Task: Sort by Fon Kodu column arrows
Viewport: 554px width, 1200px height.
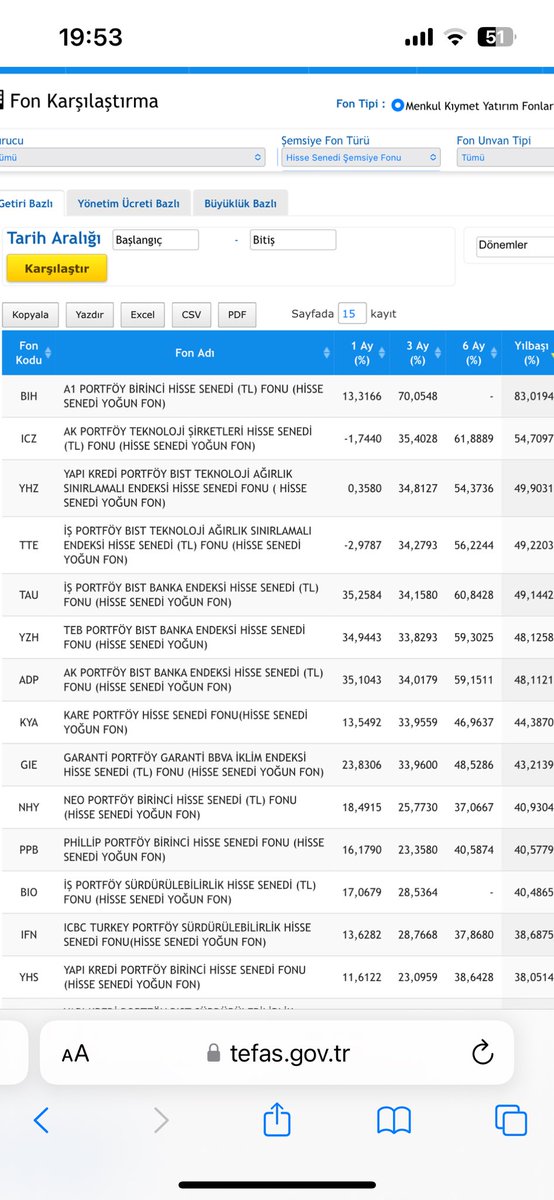Action: click(x=48, y=353)
